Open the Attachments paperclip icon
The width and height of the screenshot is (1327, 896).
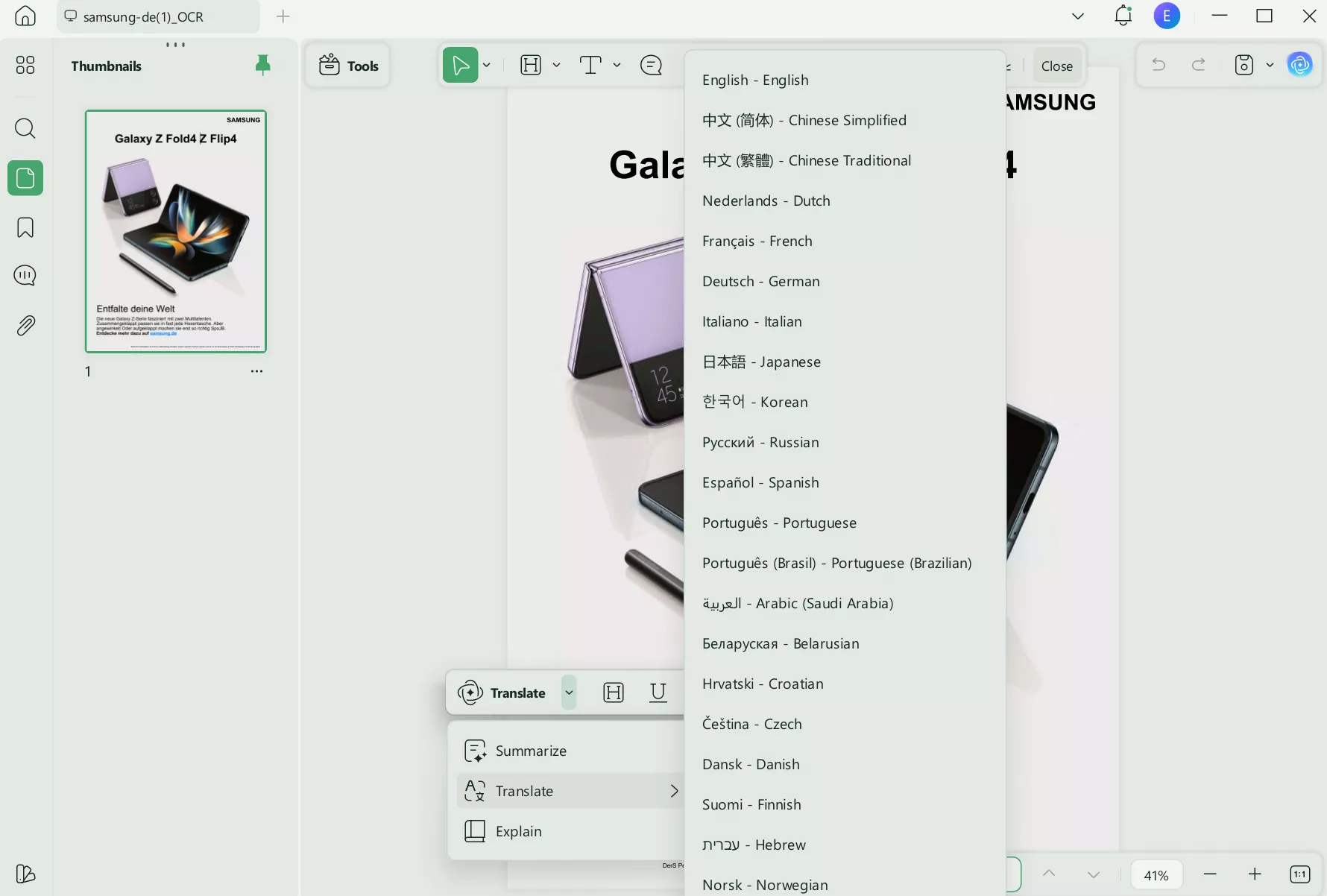[x=25, y=326]
